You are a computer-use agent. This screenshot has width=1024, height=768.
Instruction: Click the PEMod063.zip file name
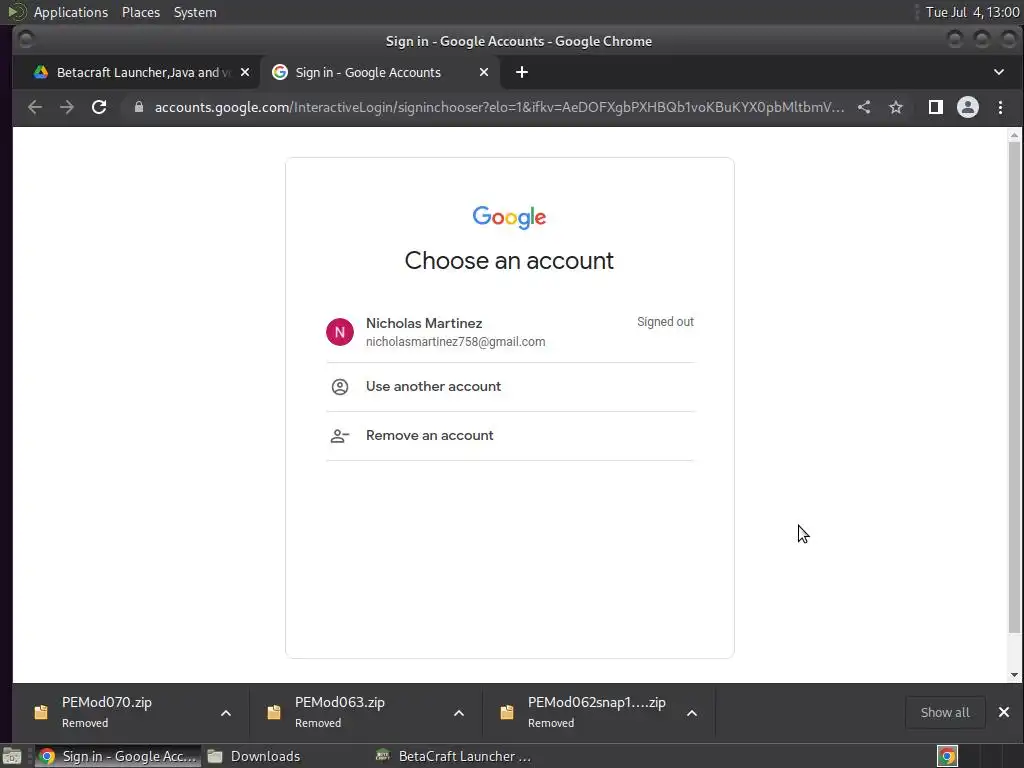(340, 703)
